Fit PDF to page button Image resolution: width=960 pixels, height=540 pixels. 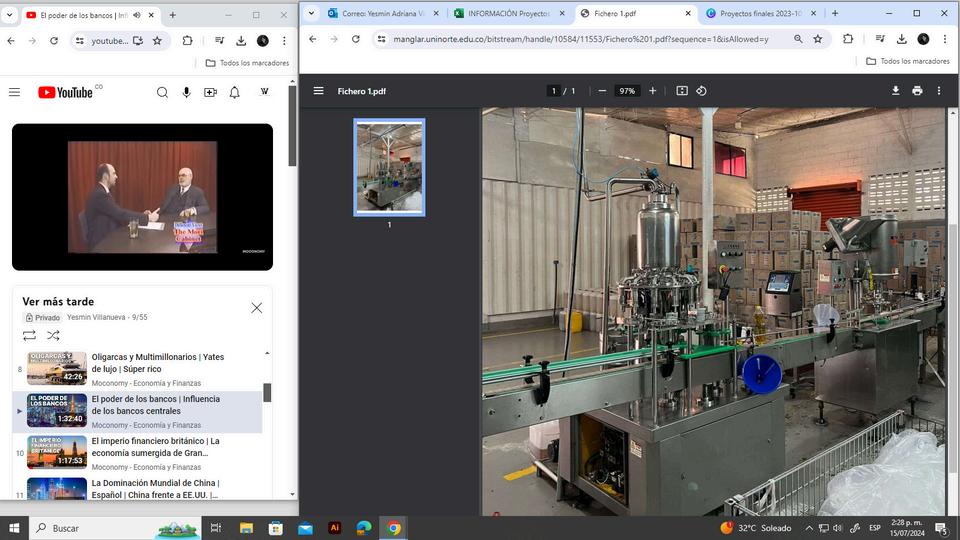[682, 91]
